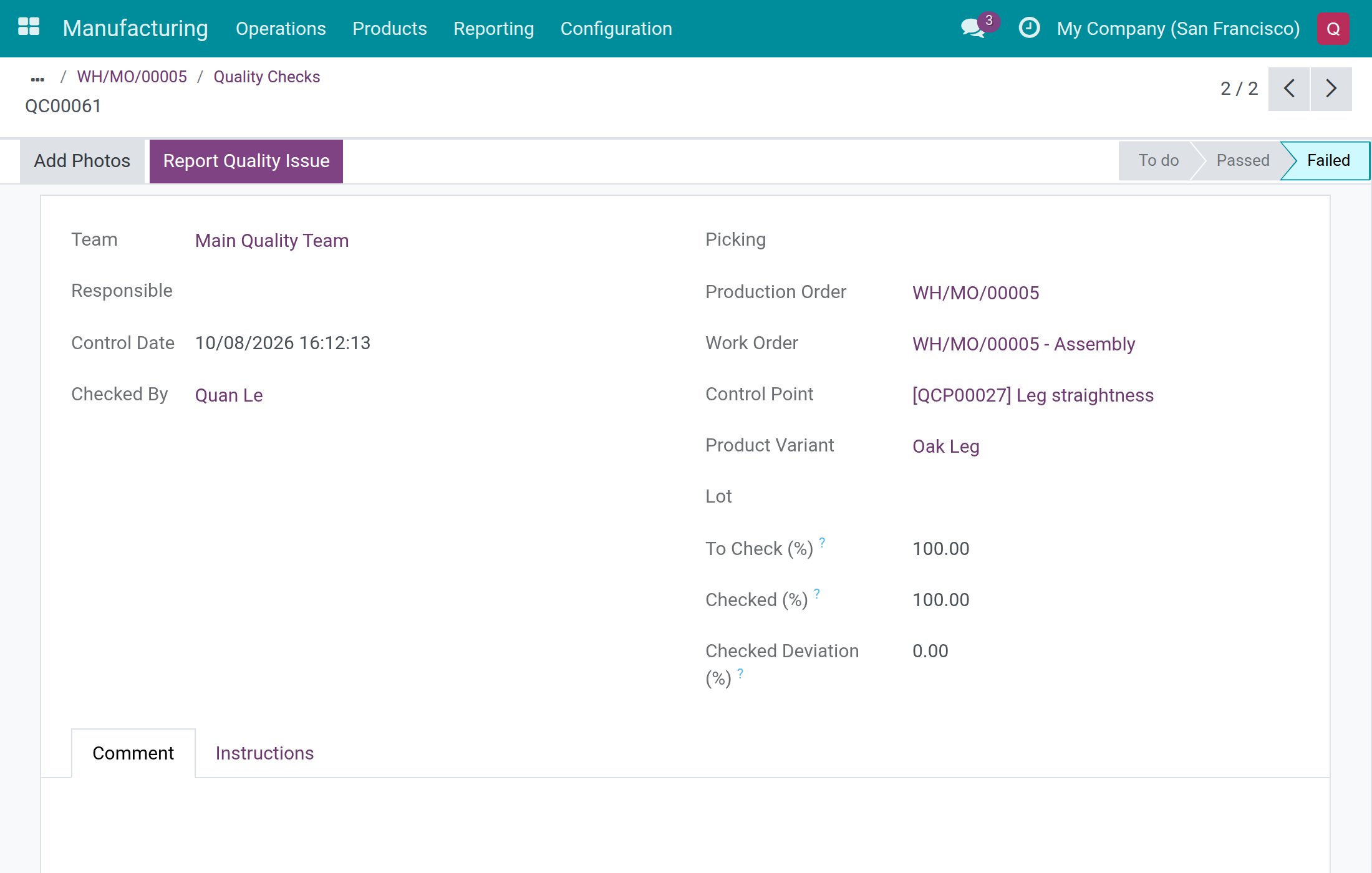1372x873 pixels.
Task: Open the Operations menu
Action: pyautogui.click(x=281, y=29)
